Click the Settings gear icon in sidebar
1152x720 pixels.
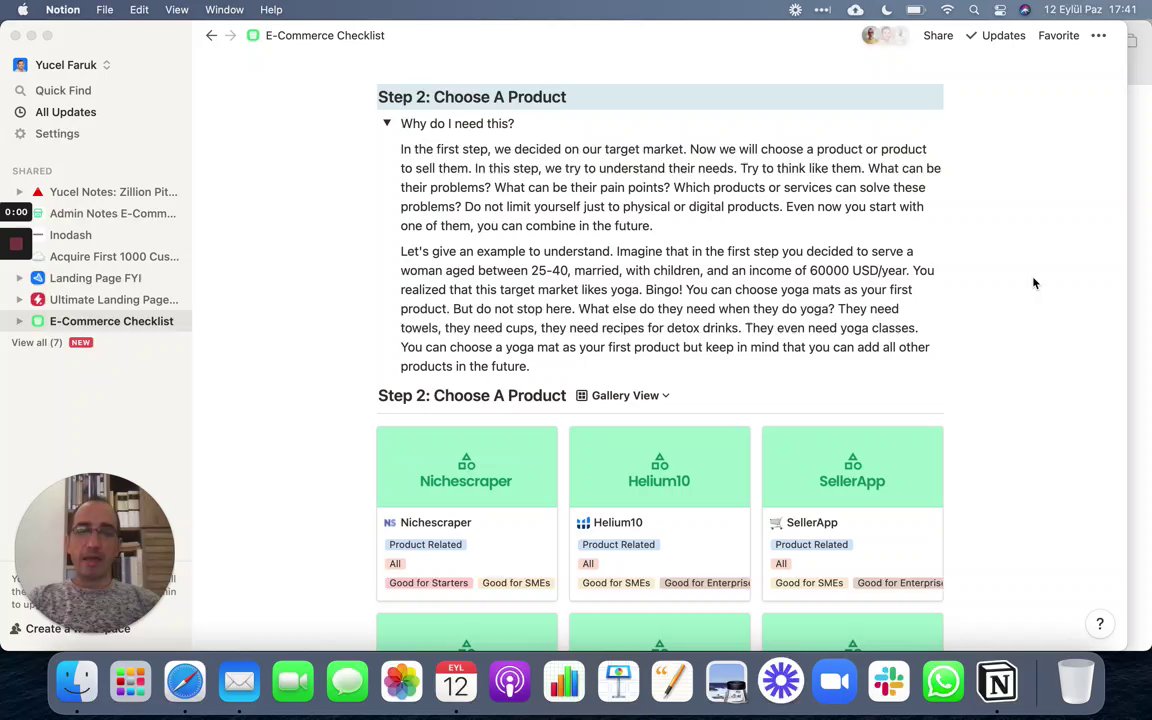pos(21,134)
